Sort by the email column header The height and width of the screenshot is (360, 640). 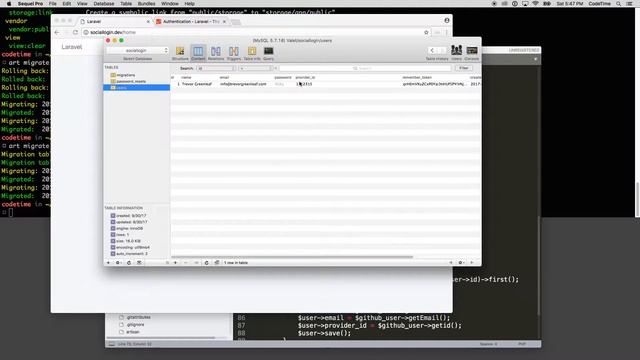224,77
